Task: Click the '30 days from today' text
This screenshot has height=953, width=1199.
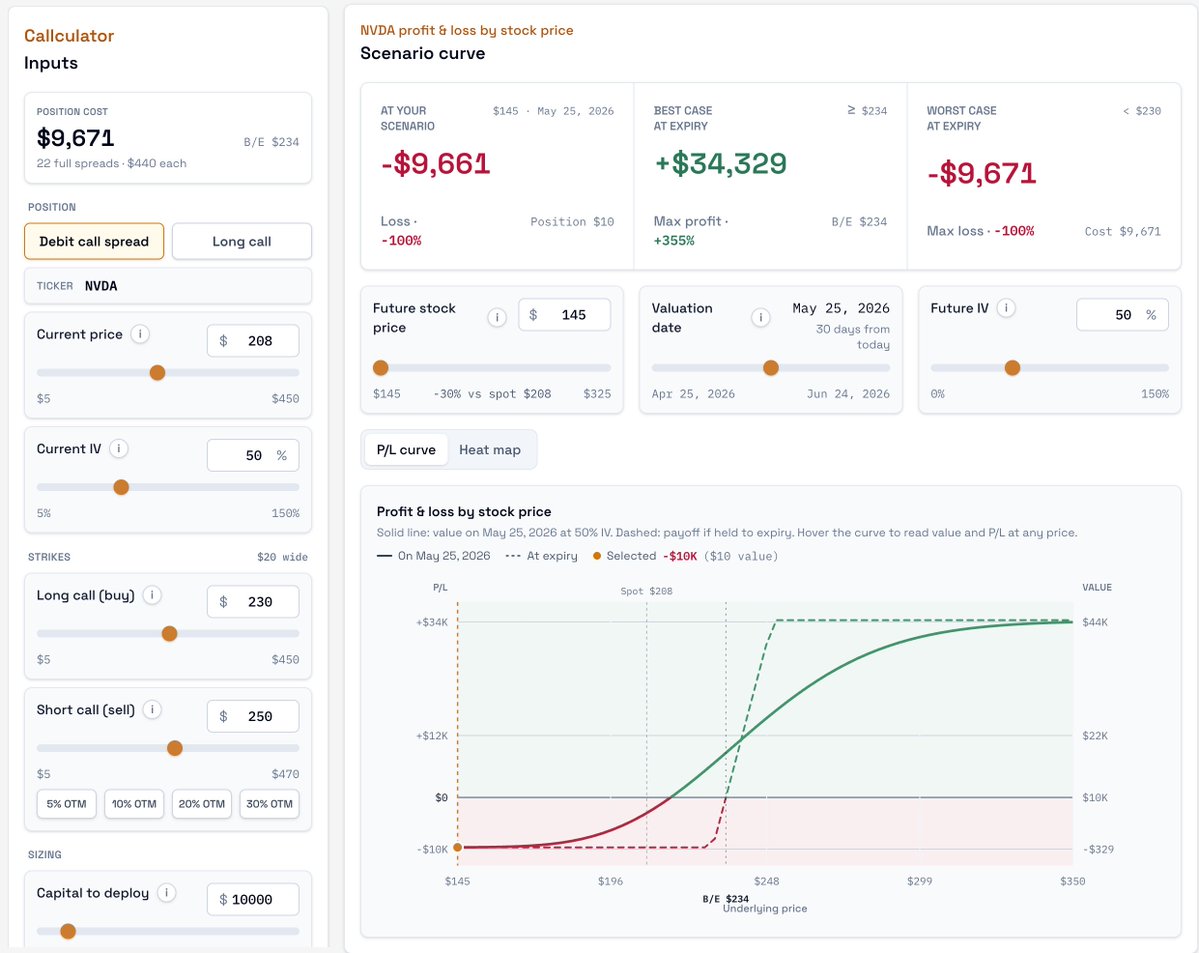Action: [853, 337]
